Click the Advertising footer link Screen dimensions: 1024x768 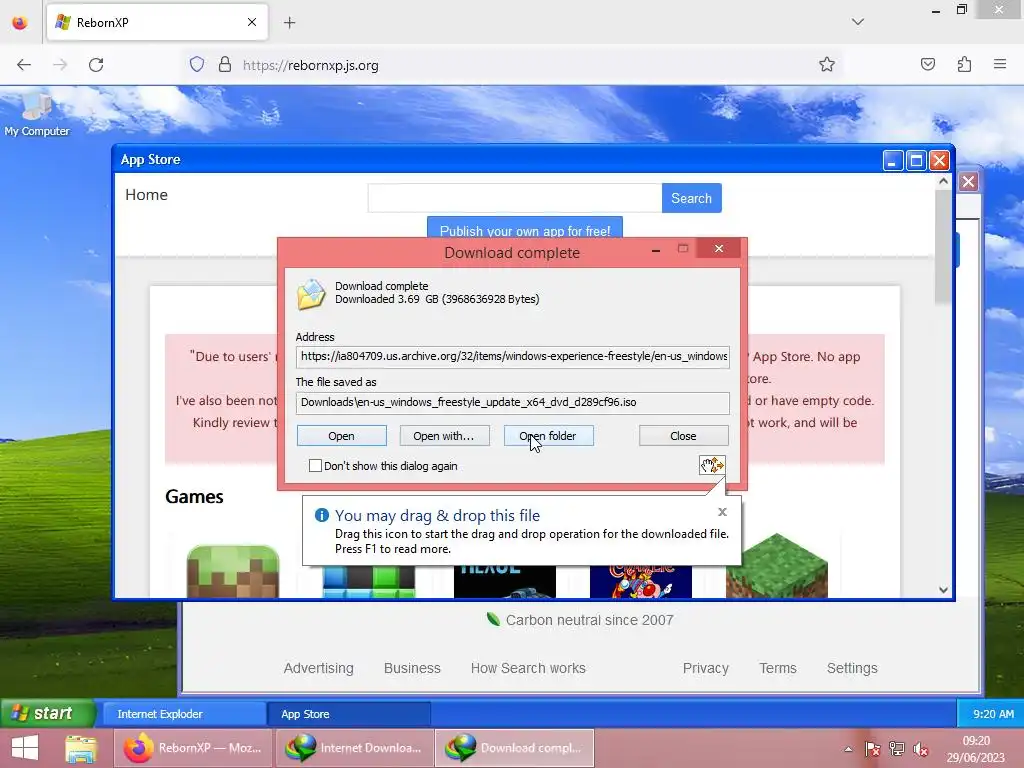319,668
